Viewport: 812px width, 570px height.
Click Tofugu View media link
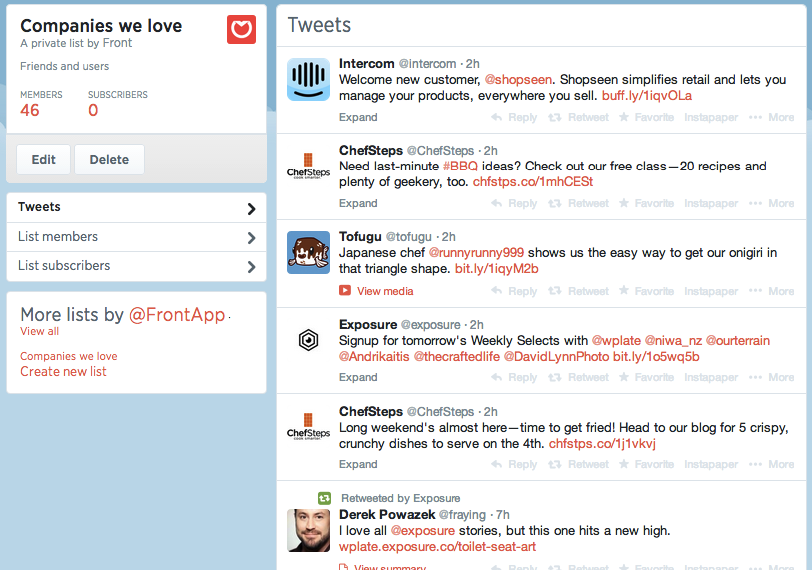pyautogui.click(x=385, y=291)
